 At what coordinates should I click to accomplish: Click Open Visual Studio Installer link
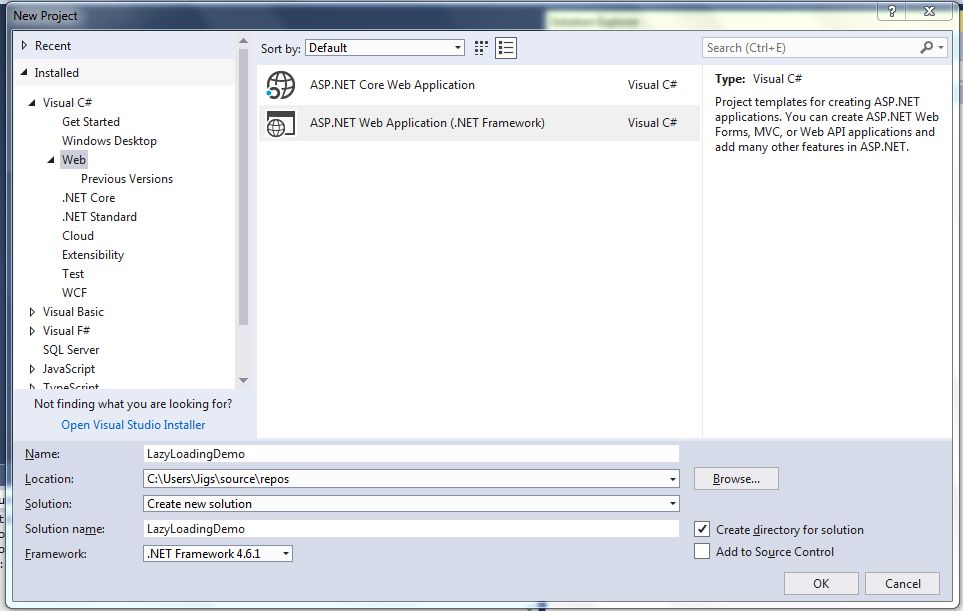133,425
